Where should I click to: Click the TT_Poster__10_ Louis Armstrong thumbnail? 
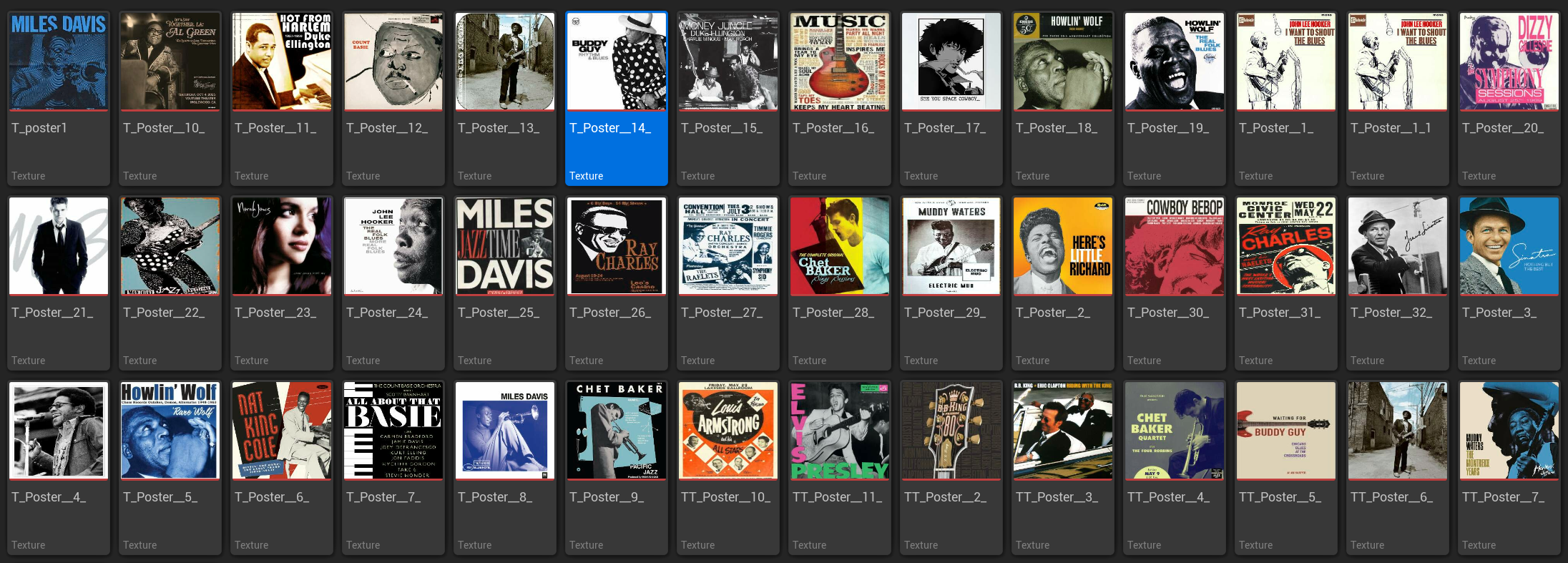coord(728,431)
